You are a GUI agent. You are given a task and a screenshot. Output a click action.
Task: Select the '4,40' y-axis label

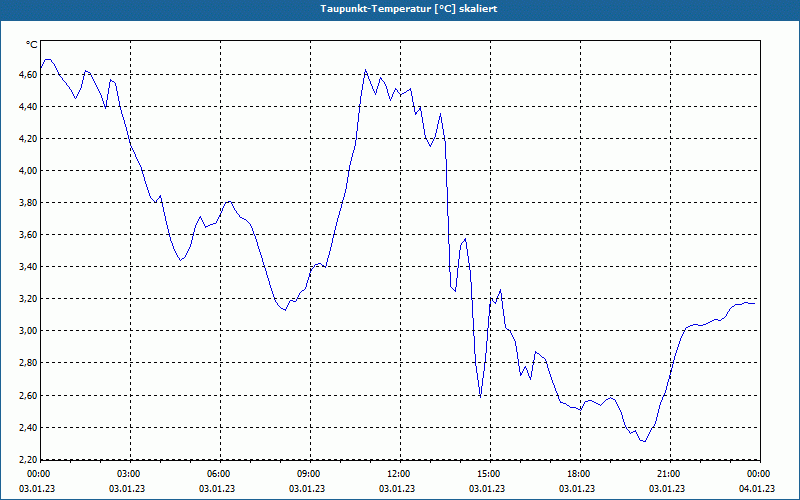point(29,107)
